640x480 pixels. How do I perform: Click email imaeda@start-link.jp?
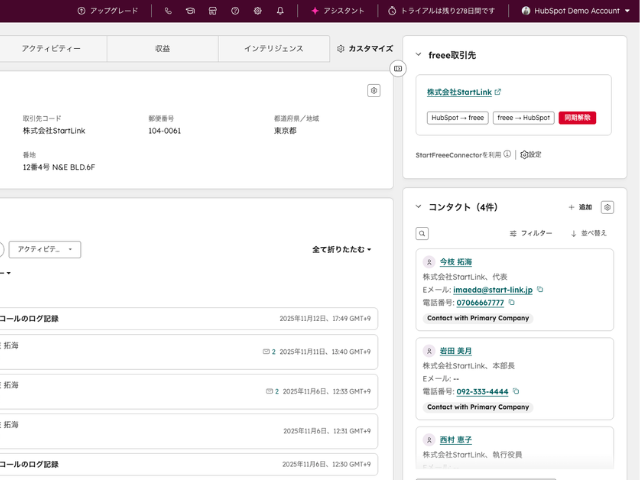493,290
